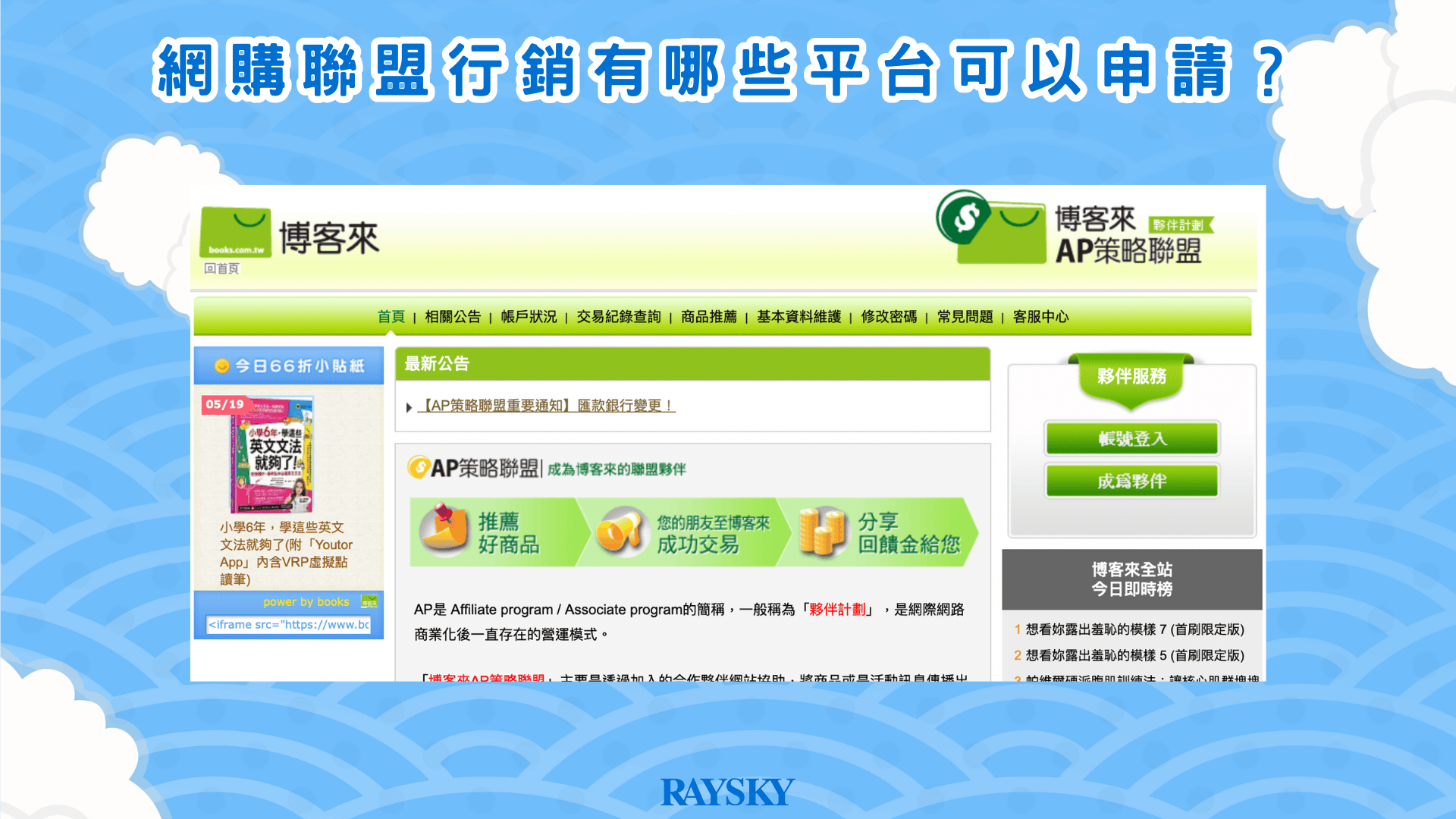Screen dimensions: 1456x819
Task: Select the 首頁 menu item
Action: [391, 317]
